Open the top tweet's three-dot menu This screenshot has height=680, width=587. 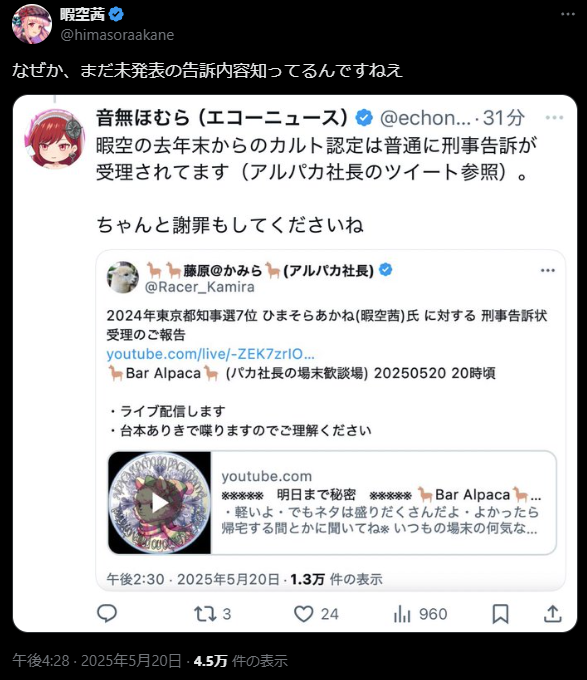tap(567, 14)
